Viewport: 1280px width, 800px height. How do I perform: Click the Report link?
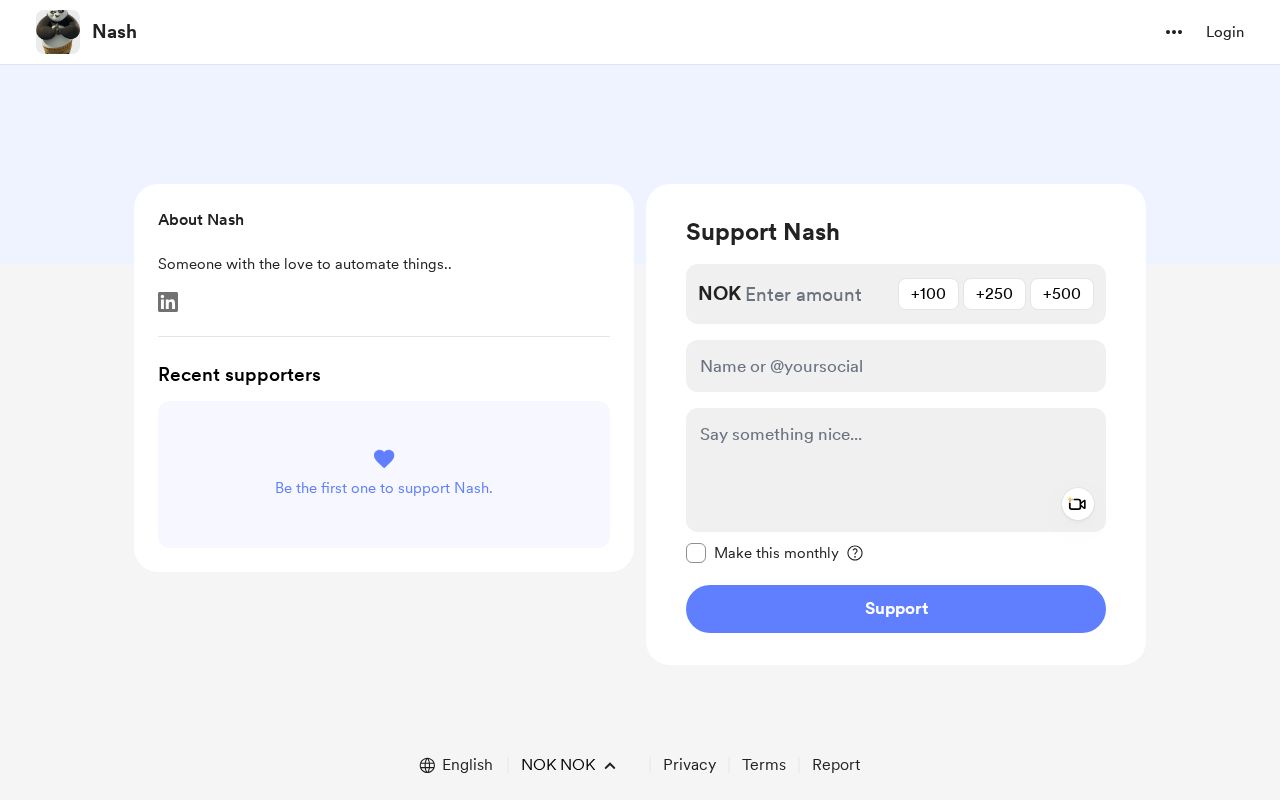[x=836, y=765]
